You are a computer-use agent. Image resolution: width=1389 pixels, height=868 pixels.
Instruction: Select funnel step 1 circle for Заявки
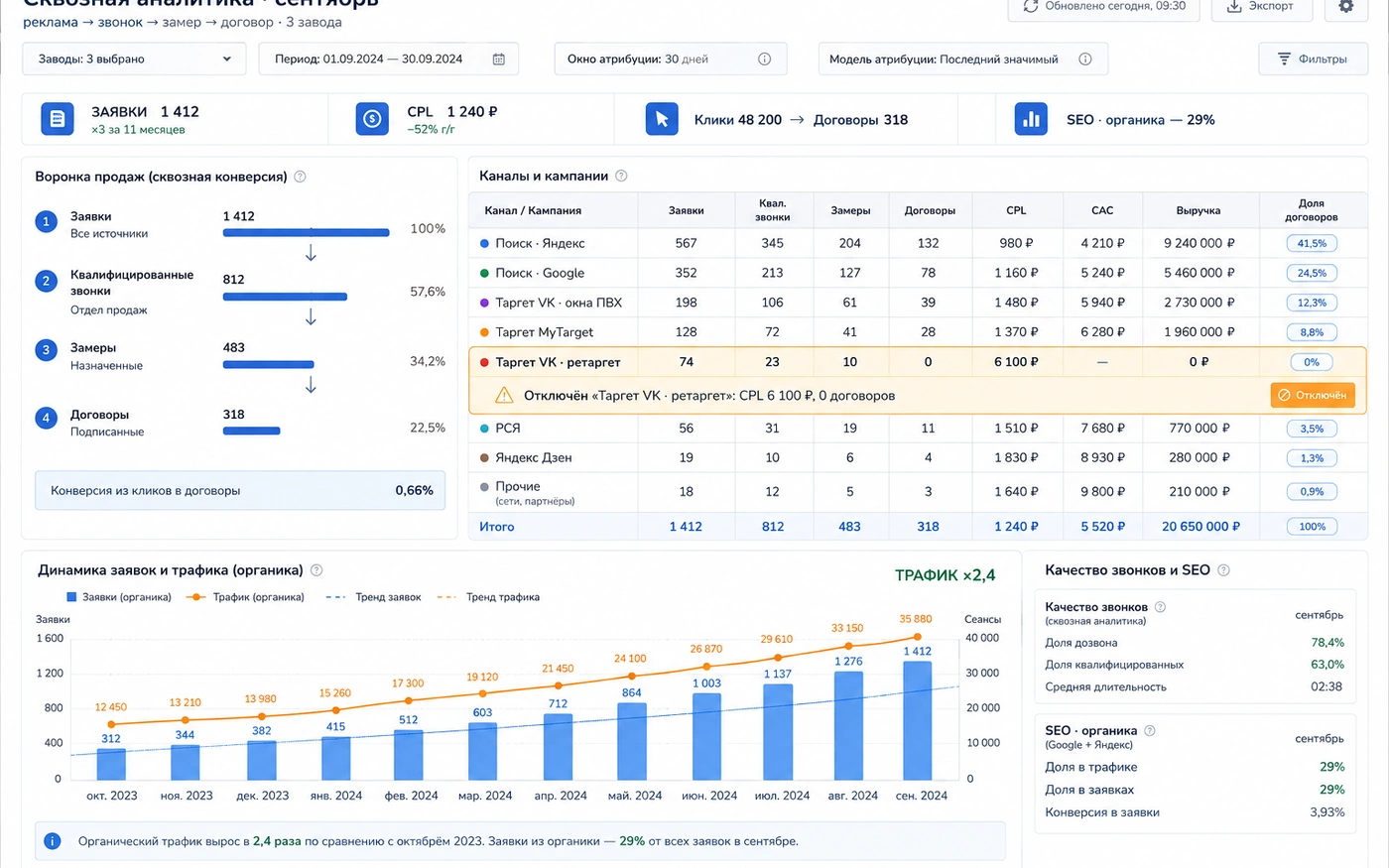click(46, 222)
